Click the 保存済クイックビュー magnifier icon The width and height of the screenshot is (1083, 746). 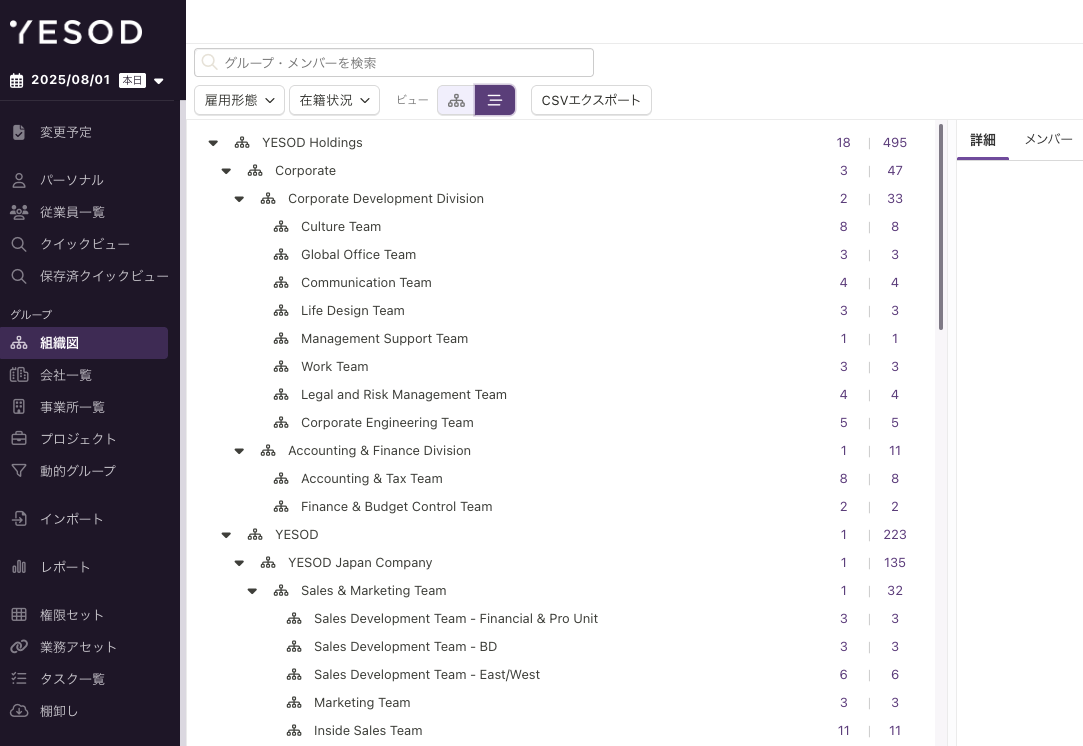point(19,276)
